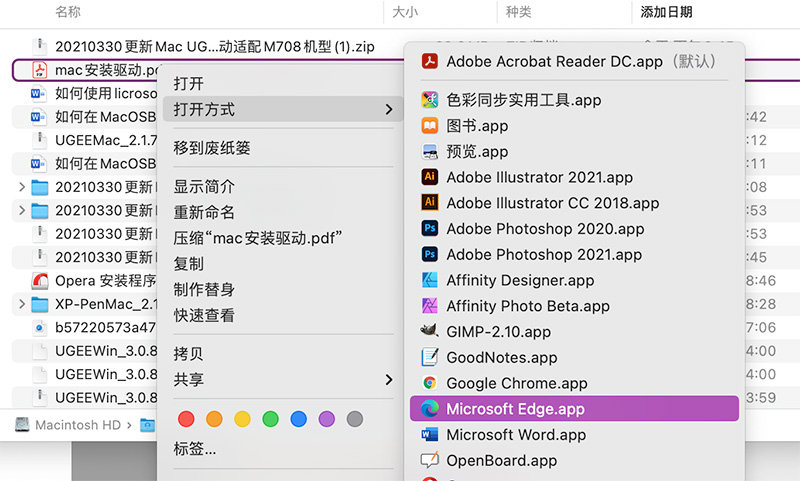Apply the gray tag color

click(355, 419)
